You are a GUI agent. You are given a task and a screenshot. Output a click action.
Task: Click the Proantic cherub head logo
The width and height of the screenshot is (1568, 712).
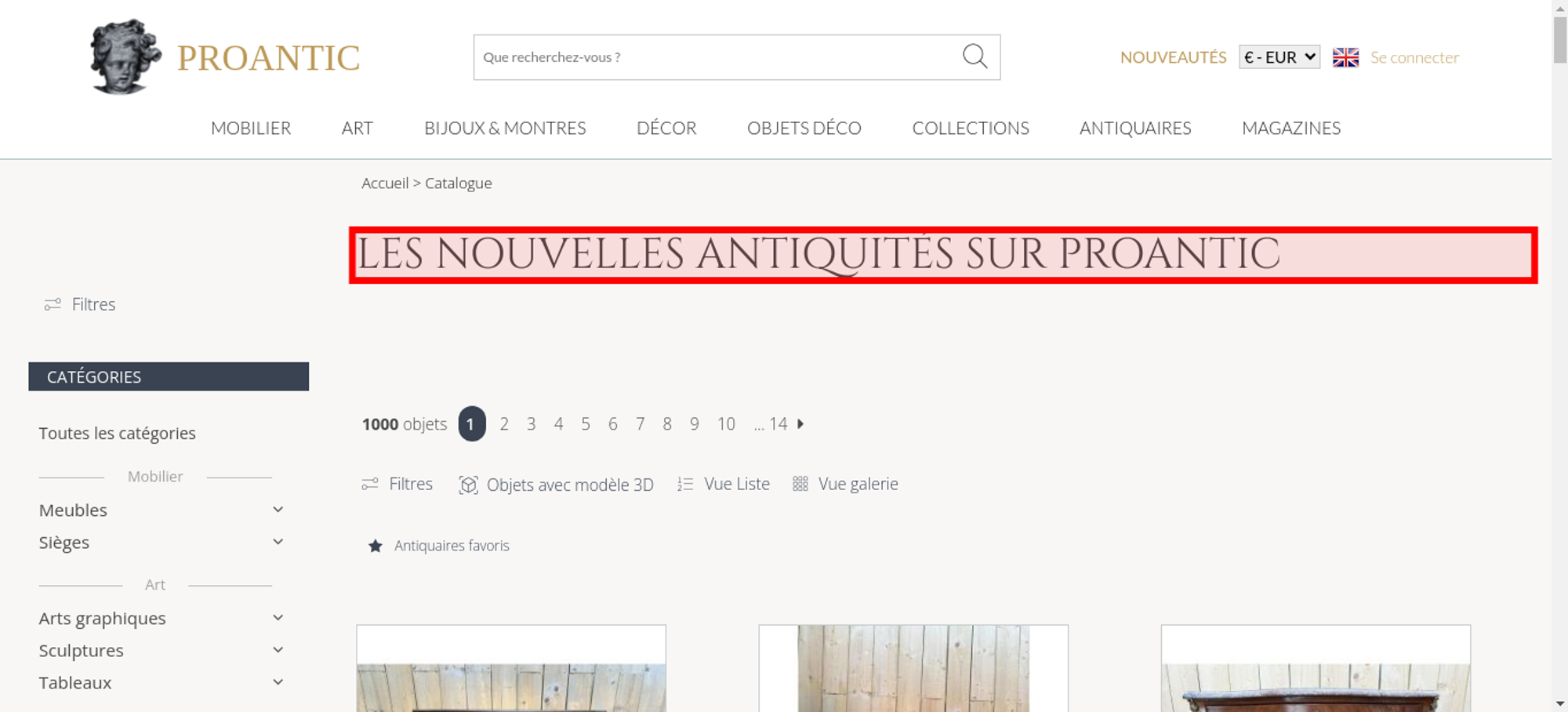coord(125,56)
